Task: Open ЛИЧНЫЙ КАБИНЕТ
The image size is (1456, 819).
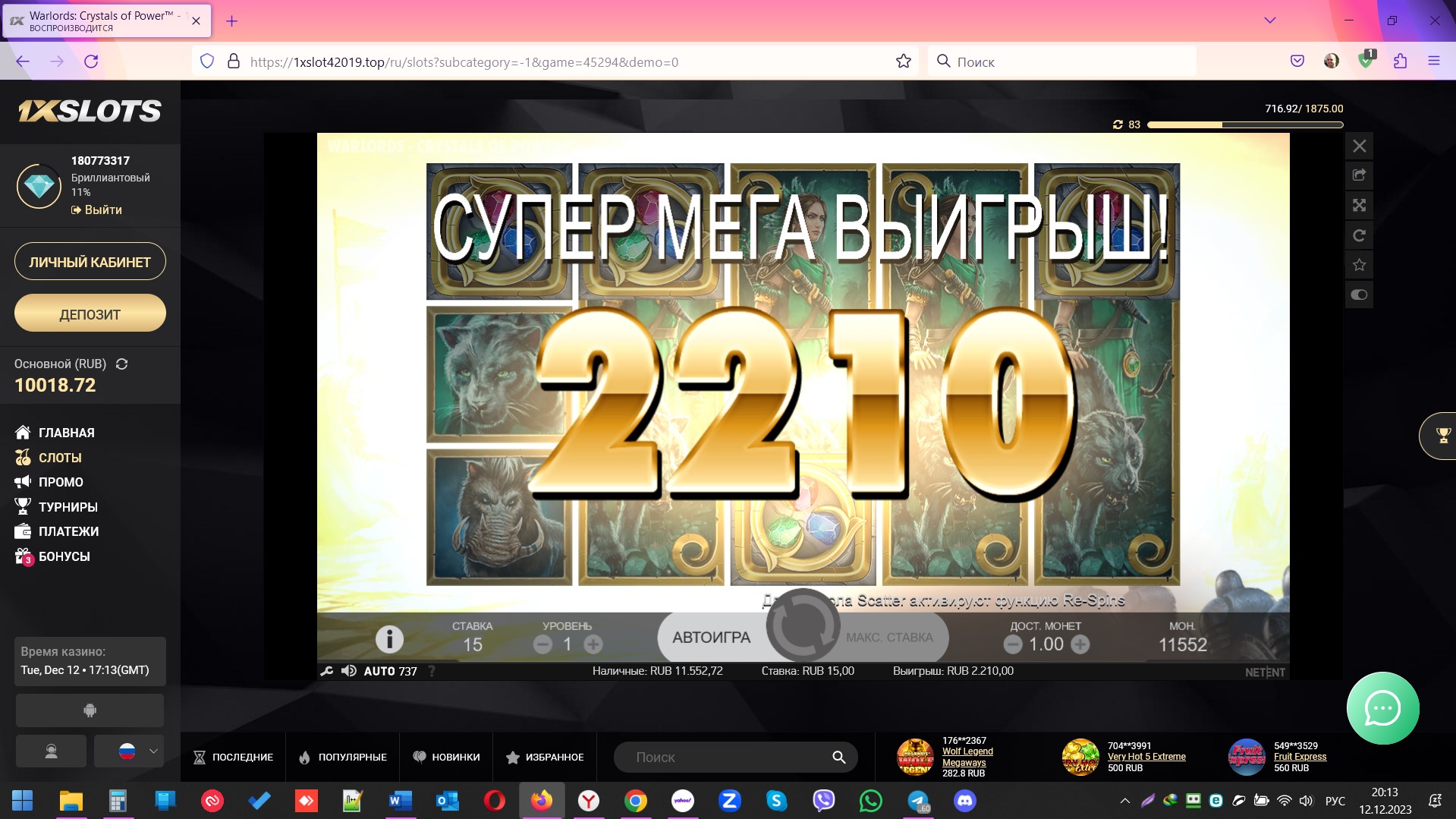Action: pyautogui.click(x=90, y=262)
